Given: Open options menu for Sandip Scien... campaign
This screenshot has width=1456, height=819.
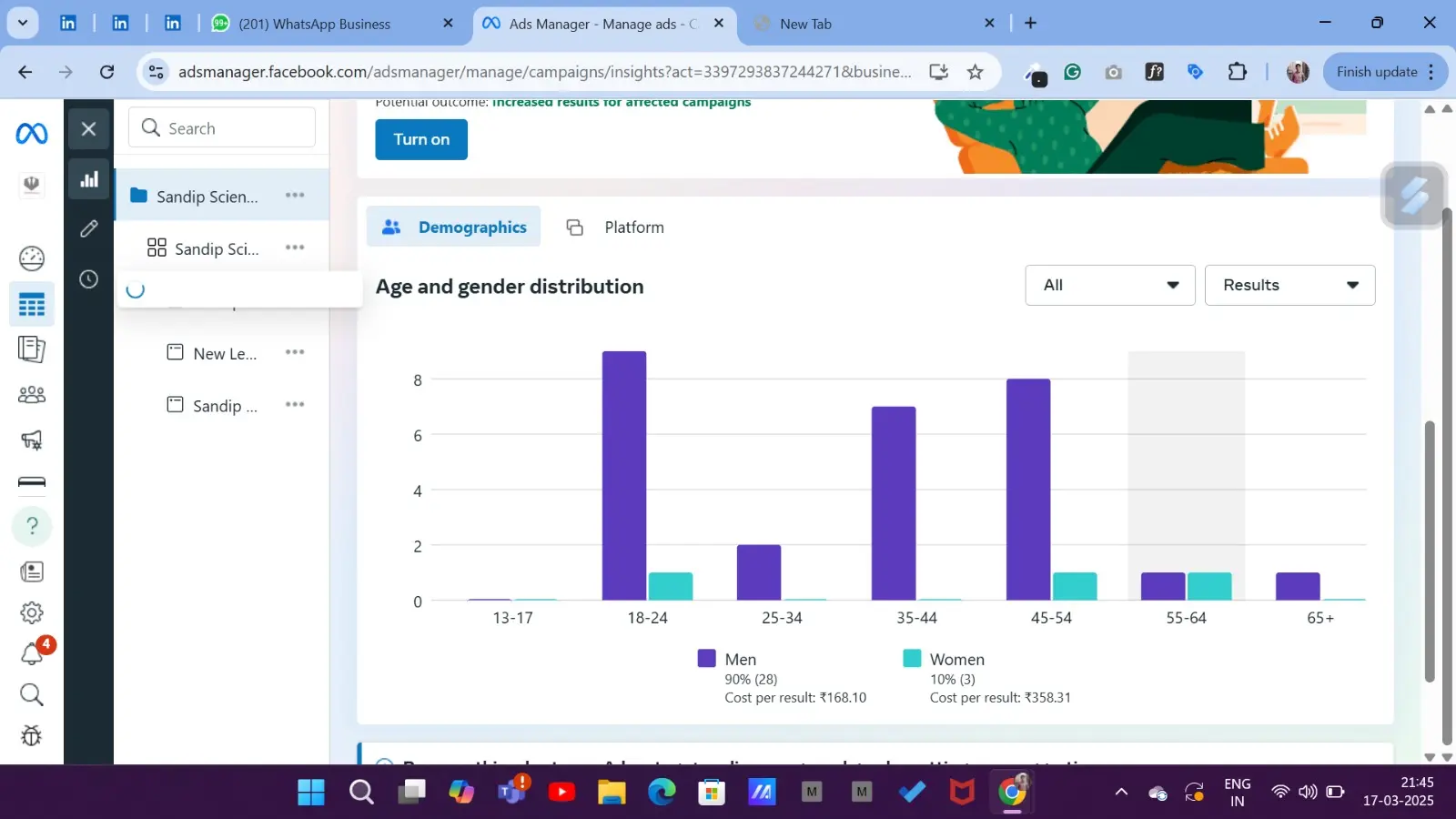Looking at the screenshot, I should [295, 196].
